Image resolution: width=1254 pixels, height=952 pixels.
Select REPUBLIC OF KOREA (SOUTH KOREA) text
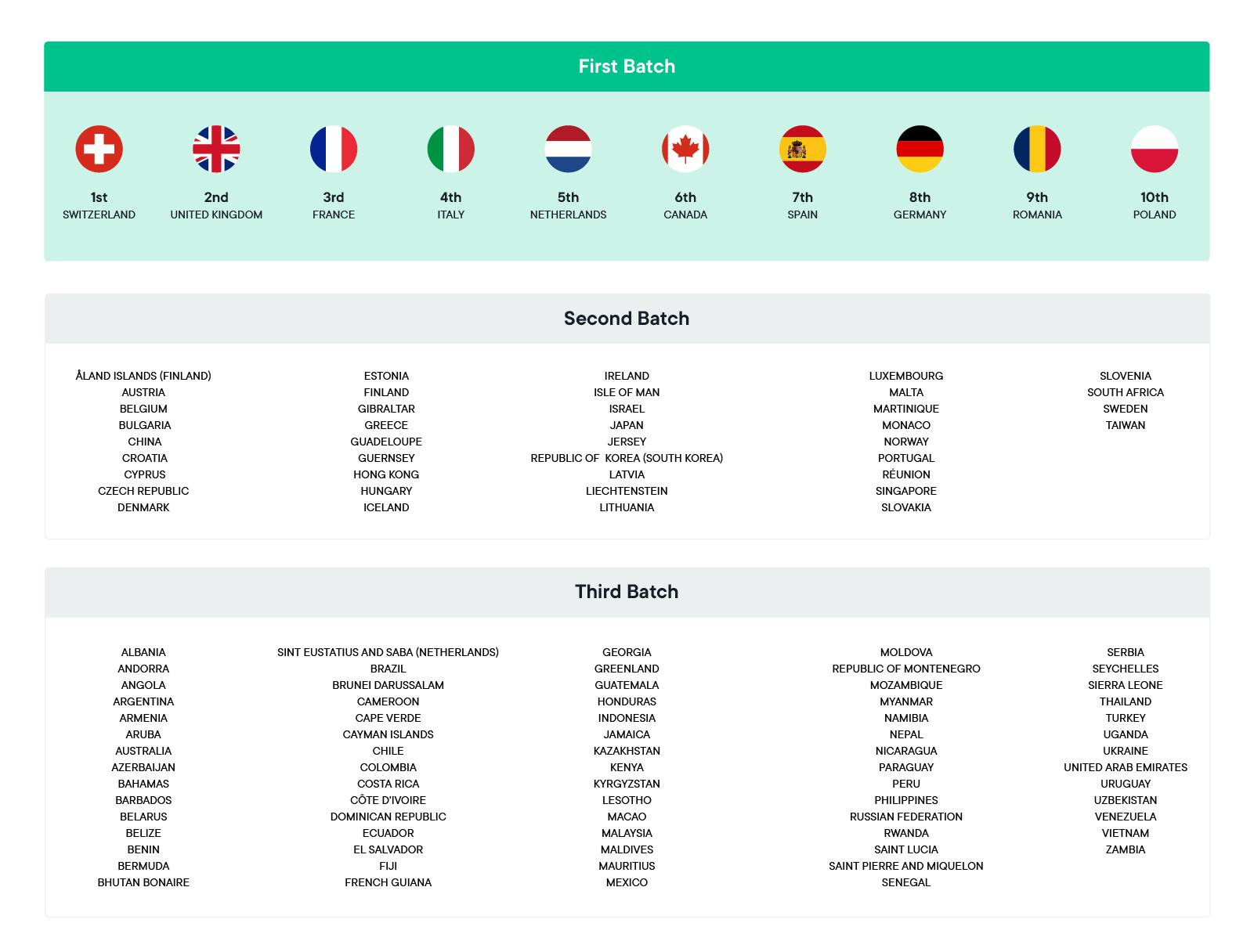627,458
